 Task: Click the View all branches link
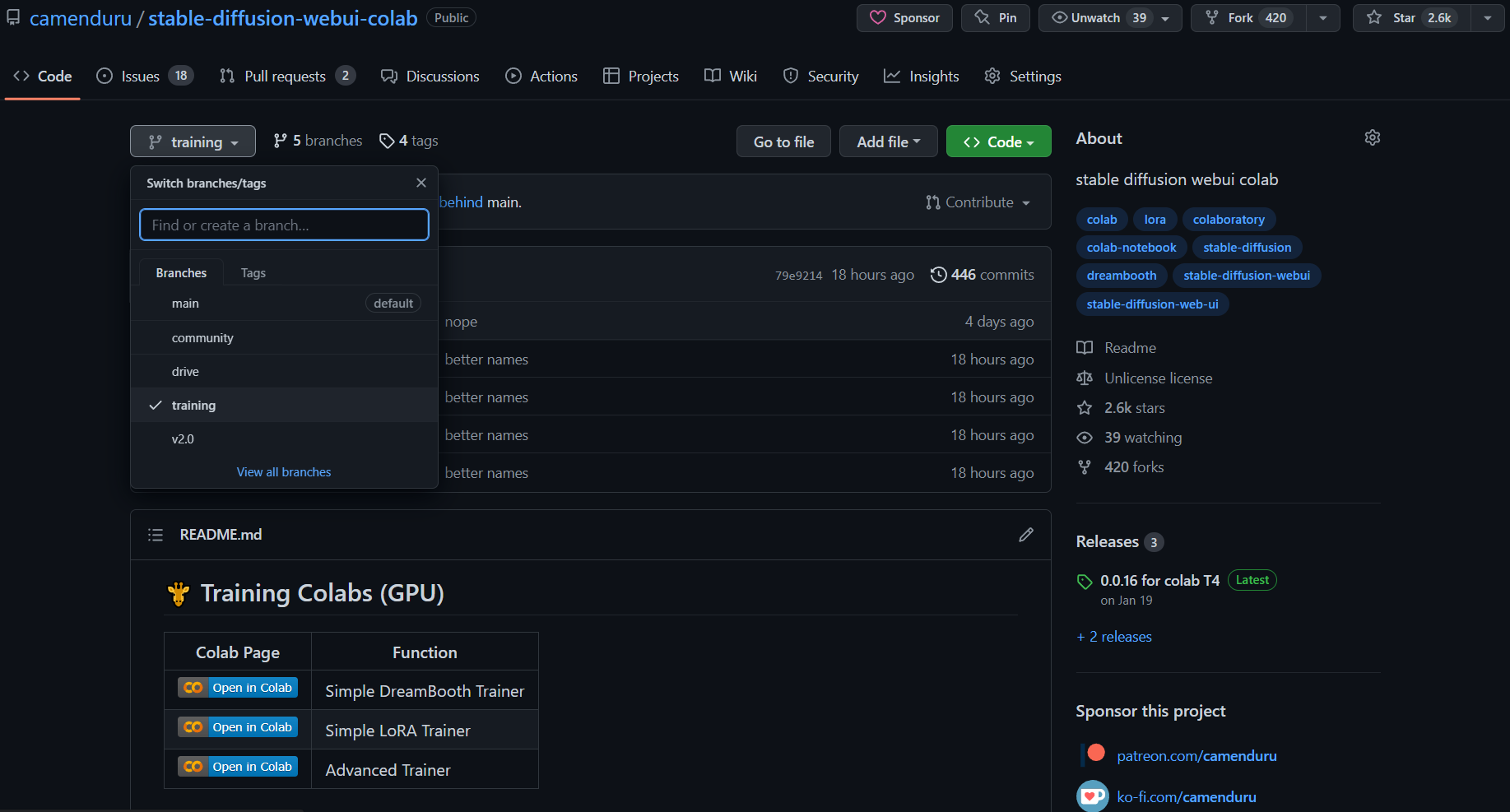284,472
